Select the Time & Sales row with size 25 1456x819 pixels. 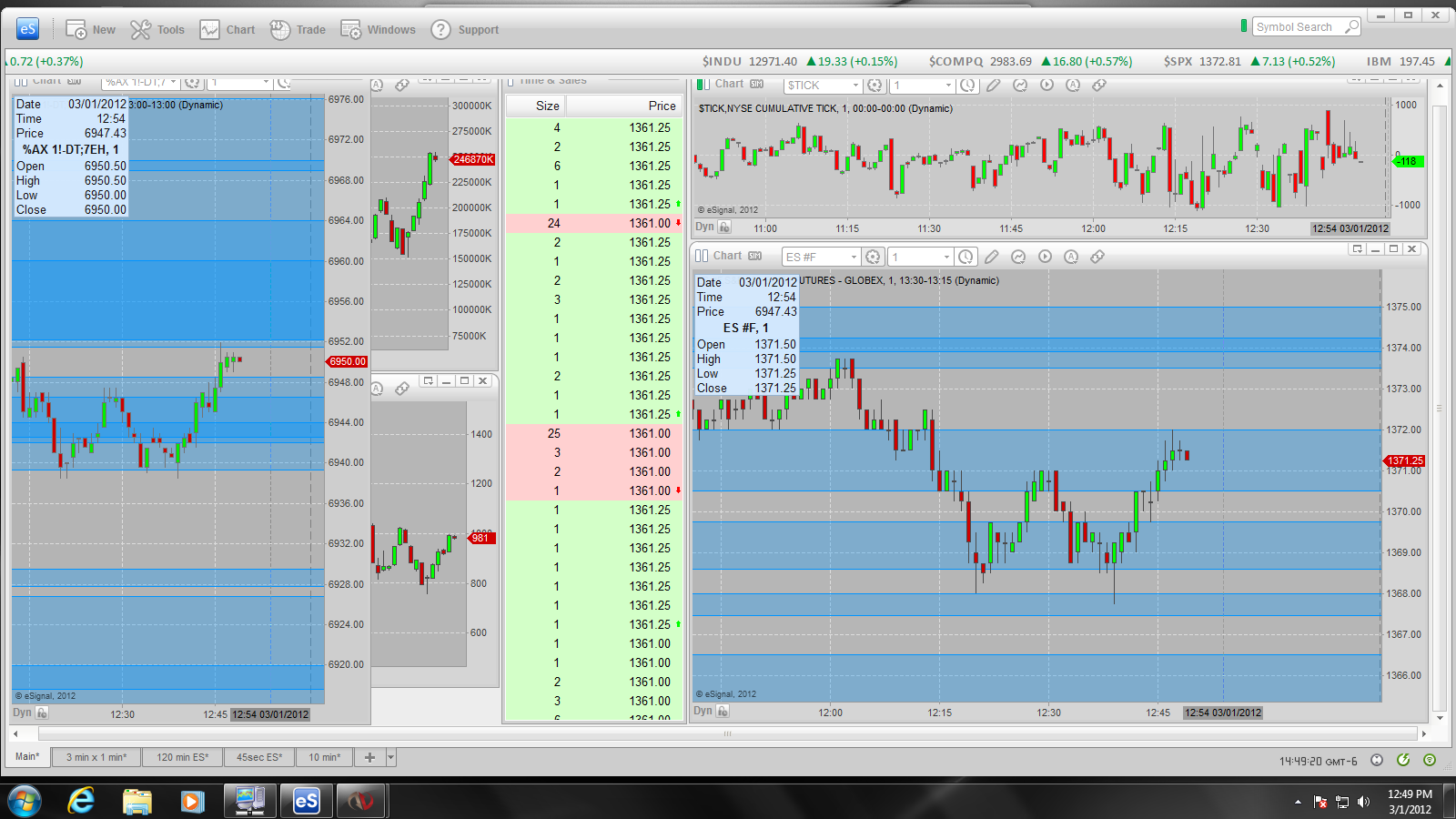(595, 433)
